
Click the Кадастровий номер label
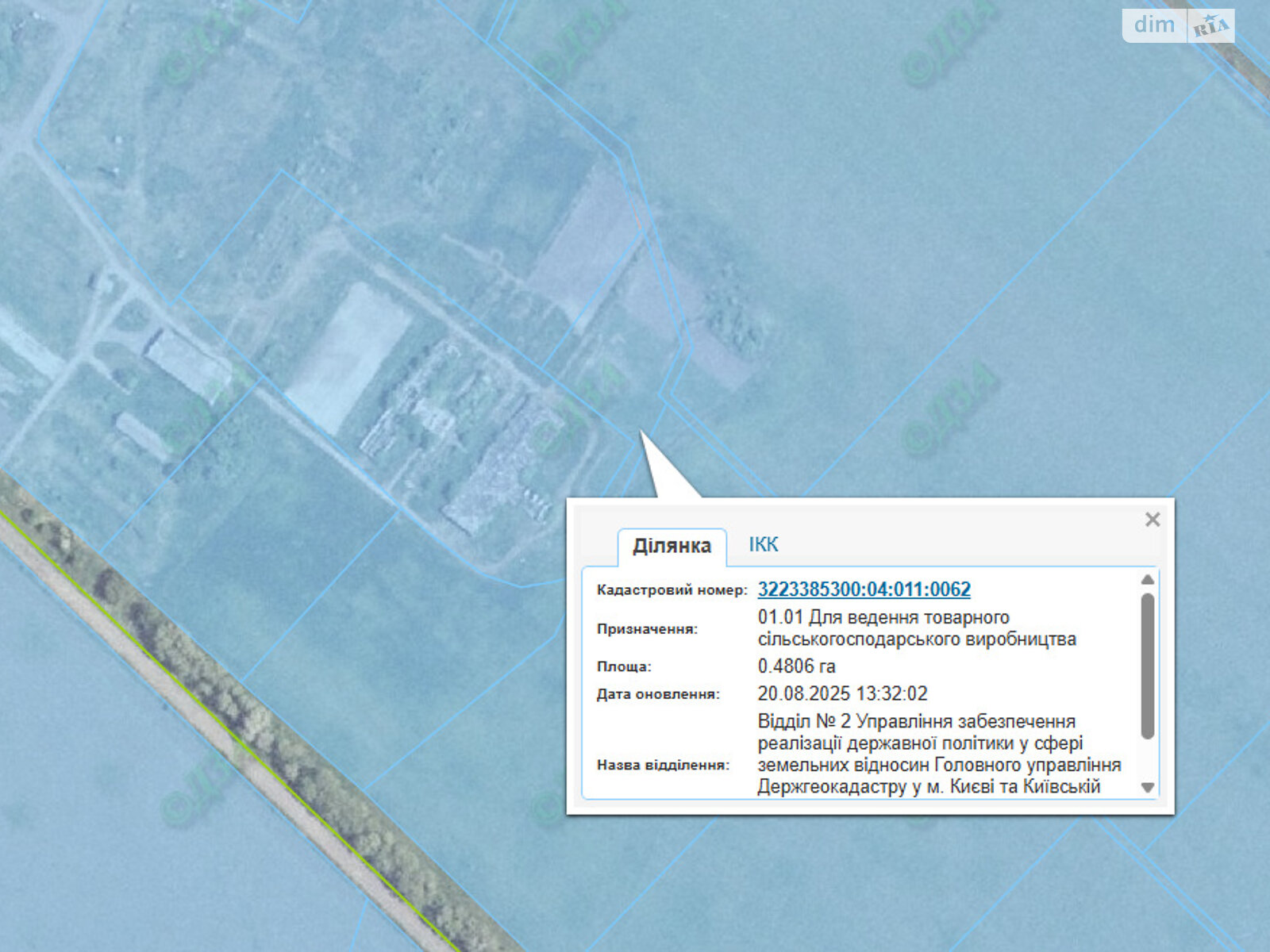point(672,590)
